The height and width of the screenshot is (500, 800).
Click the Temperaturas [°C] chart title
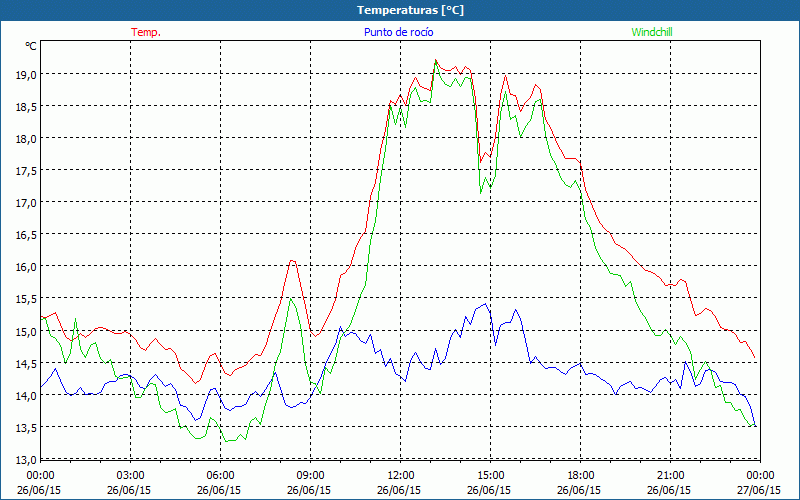(410, 10)
